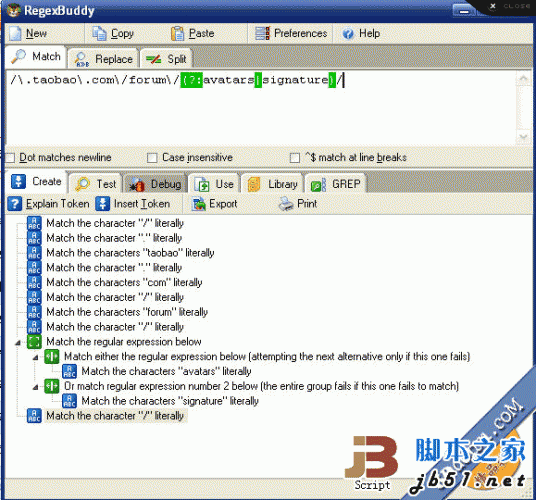This screenshot has width=536, height=500.
Task: Click the Copy toolbar icon
Action: tap(99, 33)
